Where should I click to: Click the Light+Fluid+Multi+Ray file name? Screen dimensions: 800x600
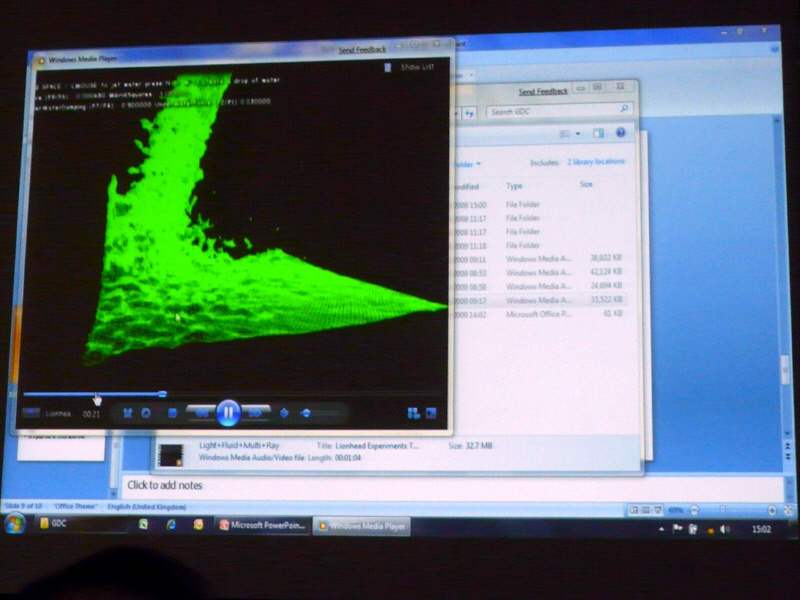tap(239, 445)
